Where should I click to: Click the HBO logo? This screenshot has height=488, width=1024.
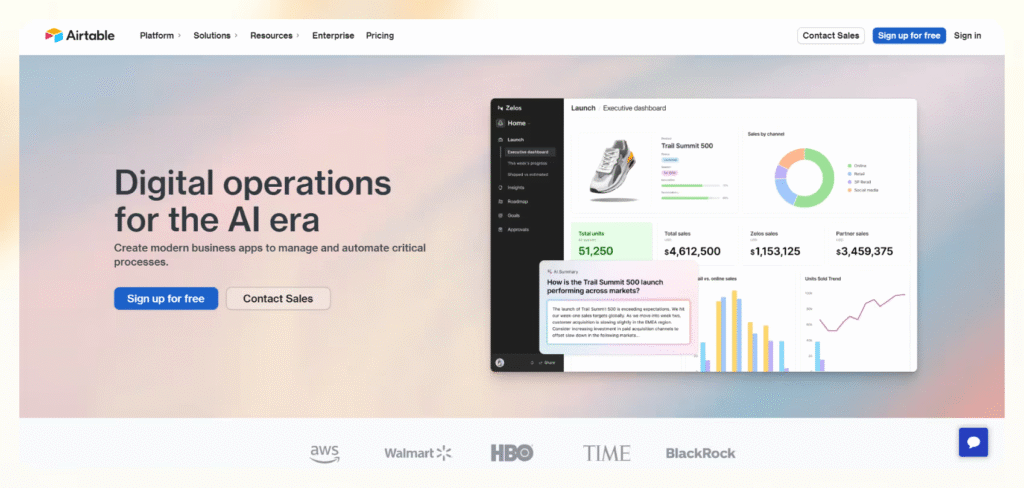click(x=512, y=453)
